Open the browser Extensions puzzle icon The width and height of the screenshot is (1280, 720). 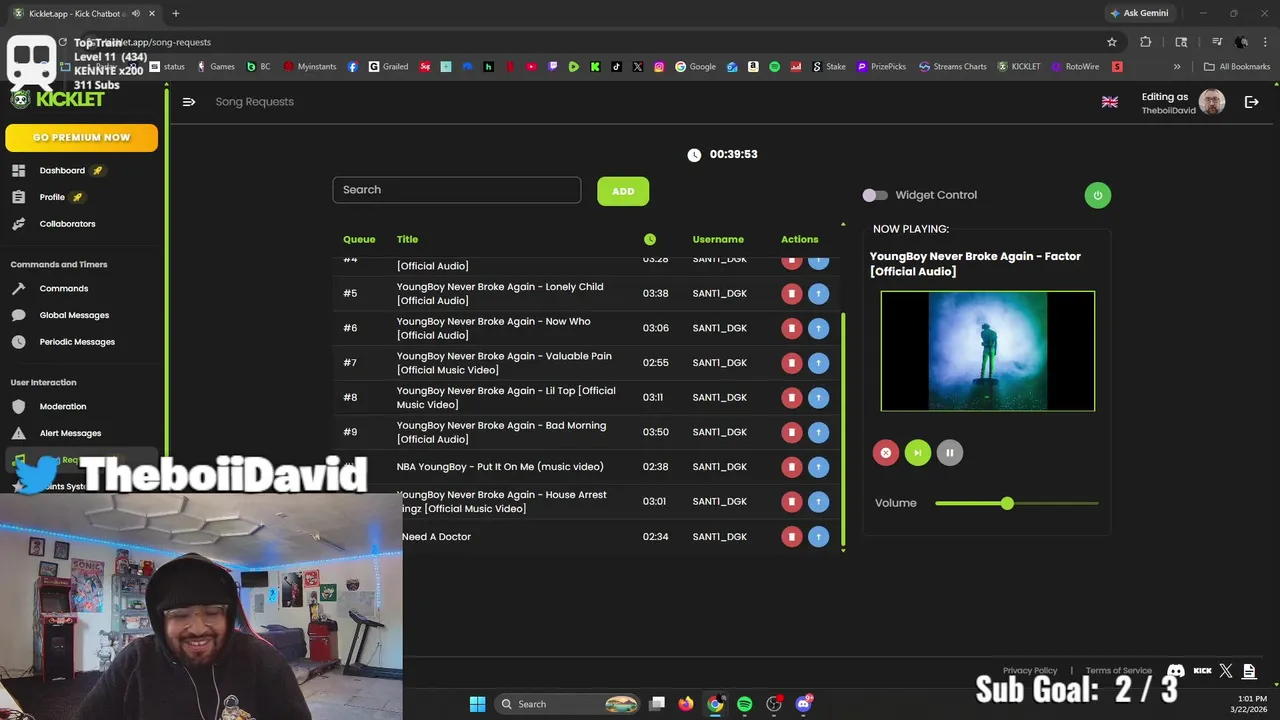[x=1146, y=42]
